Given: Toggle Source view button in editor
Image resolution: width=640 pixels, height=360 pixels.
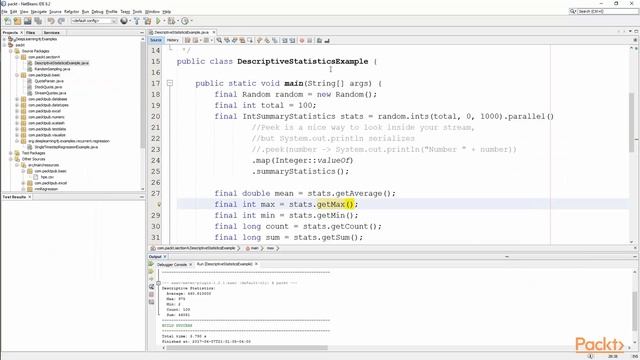Looking at the screenshot, I should pos(156,40).
